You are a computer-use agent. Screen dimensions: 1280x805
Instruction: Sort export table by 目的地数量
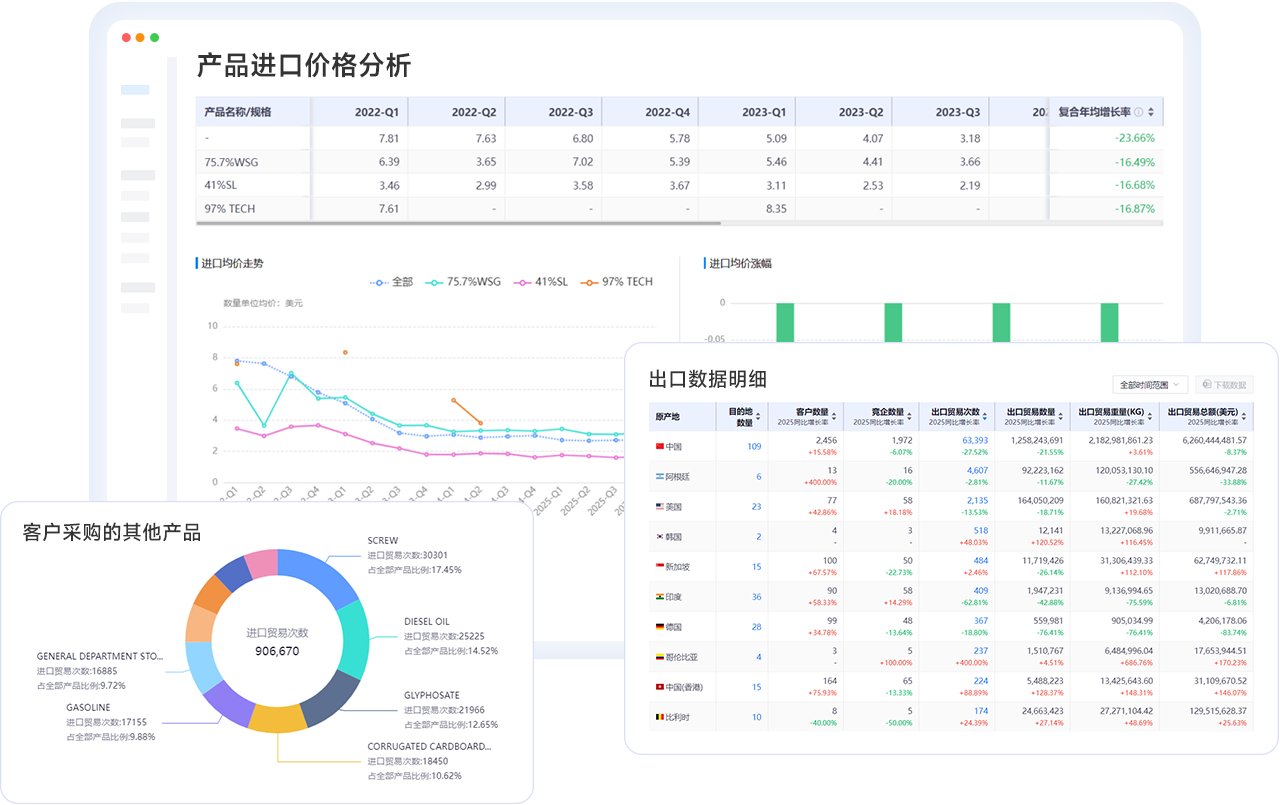(758, 417)
